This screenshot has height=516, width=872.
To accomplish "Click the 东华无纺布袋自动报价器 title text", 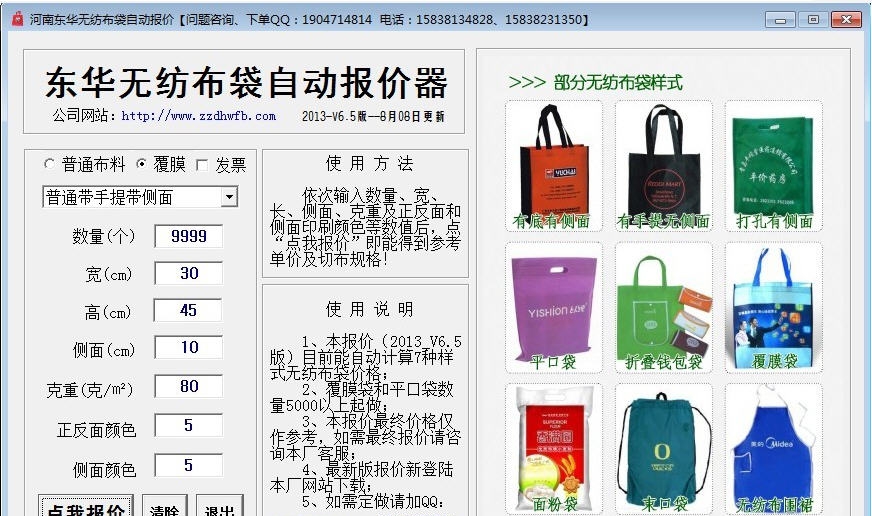I will pyautogui.click(x=246, y=83).
